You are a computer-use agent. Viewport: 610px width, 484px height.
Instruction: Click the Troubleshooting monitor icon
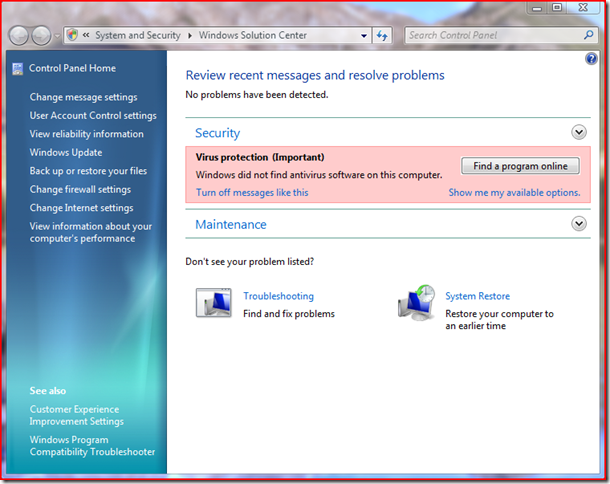click(214, 303)
